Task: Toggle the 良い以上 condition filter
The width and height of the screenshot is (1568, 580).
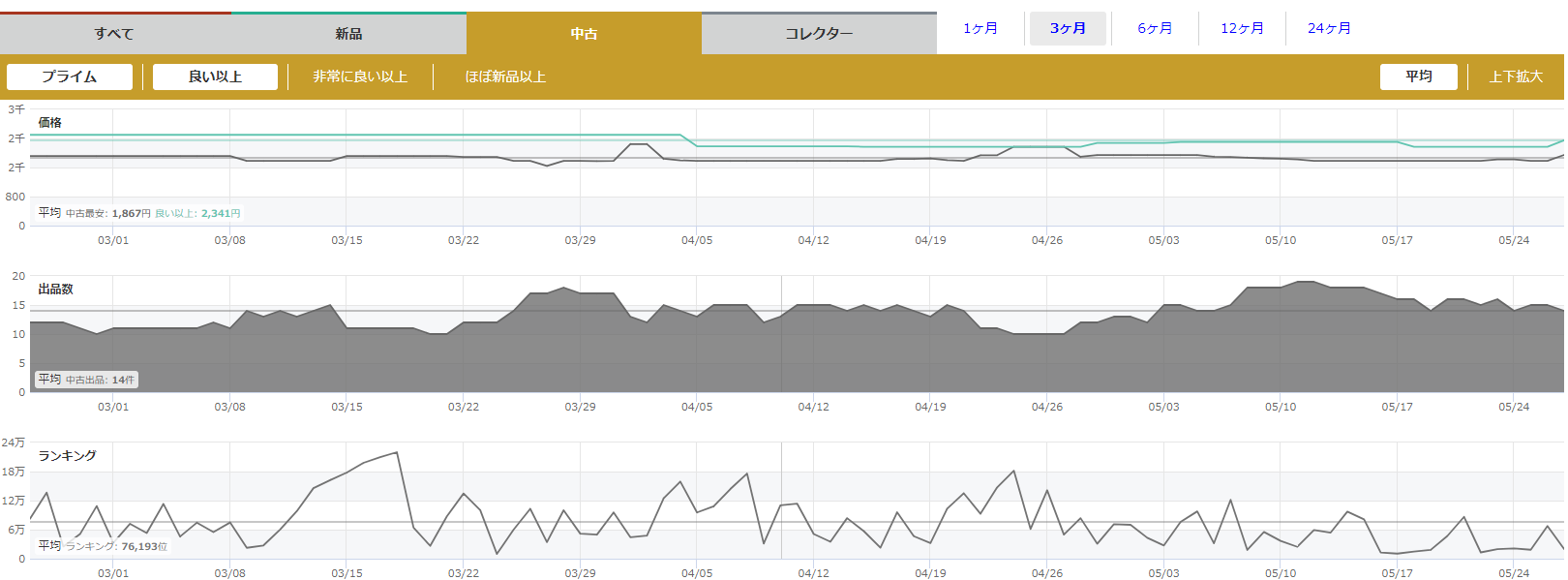Action: 215,76
